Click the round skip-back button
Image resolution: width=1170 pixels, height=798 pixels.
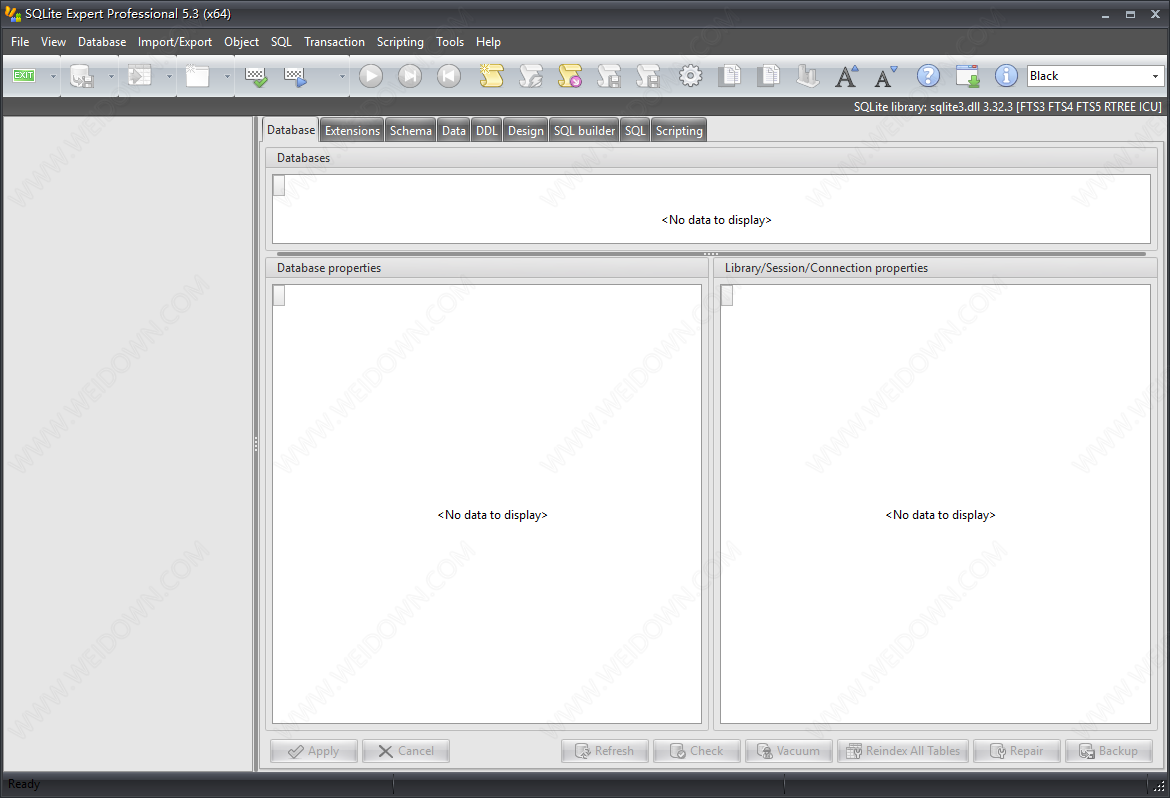tap(448, 76)
